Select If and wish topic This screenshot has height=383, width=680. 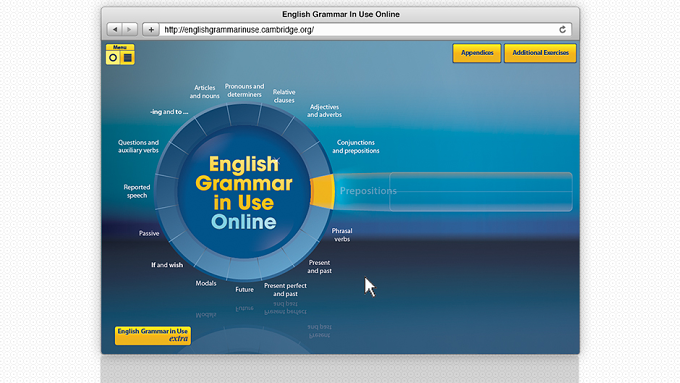(167, 265)
